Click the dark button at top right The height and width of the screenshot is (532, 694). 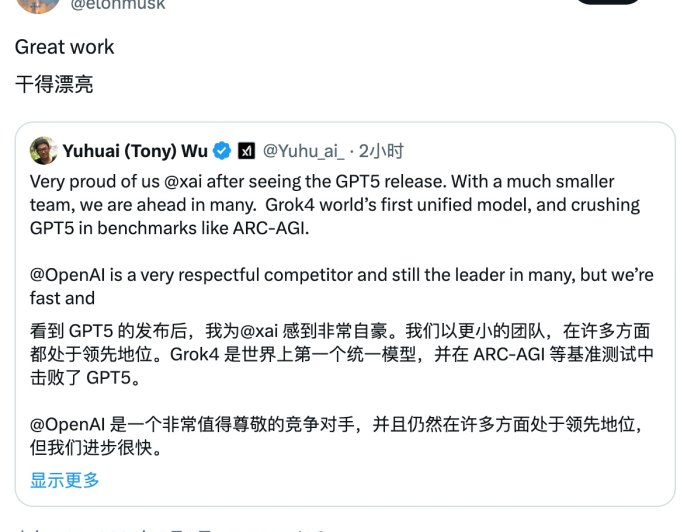(x=606, y=3)
